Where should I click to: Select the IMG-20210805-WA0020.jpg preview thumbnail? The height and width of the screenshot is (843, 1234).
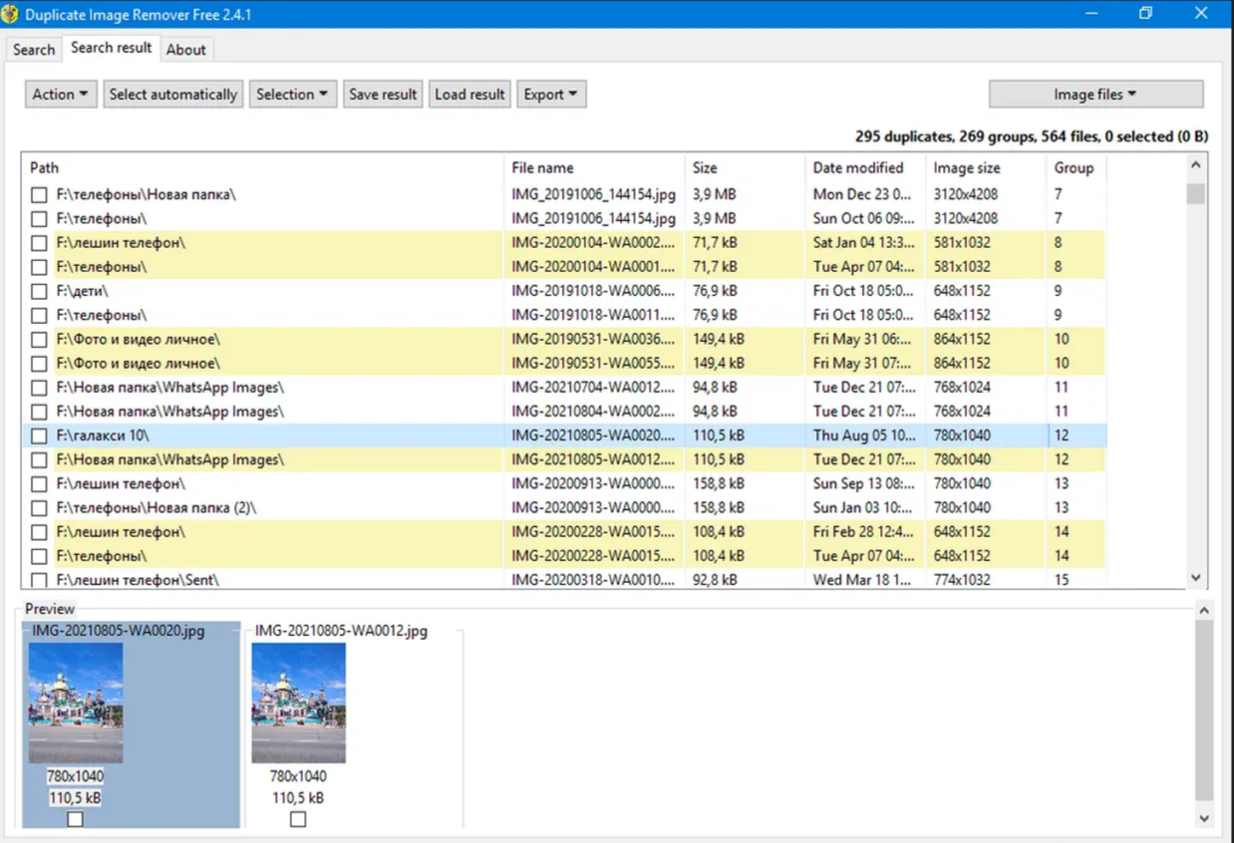coord(76,703)
